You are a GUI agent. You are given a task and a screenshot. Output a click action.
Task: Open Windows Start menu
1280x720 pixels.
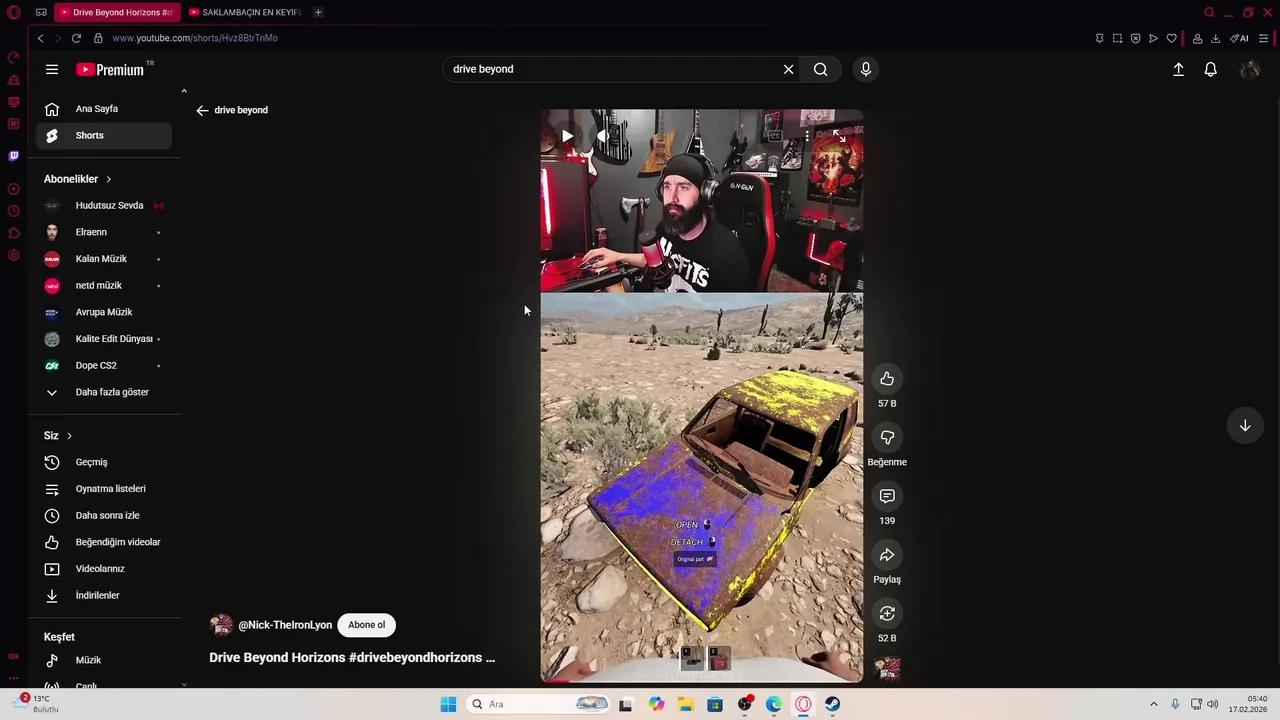click(448, 704)
